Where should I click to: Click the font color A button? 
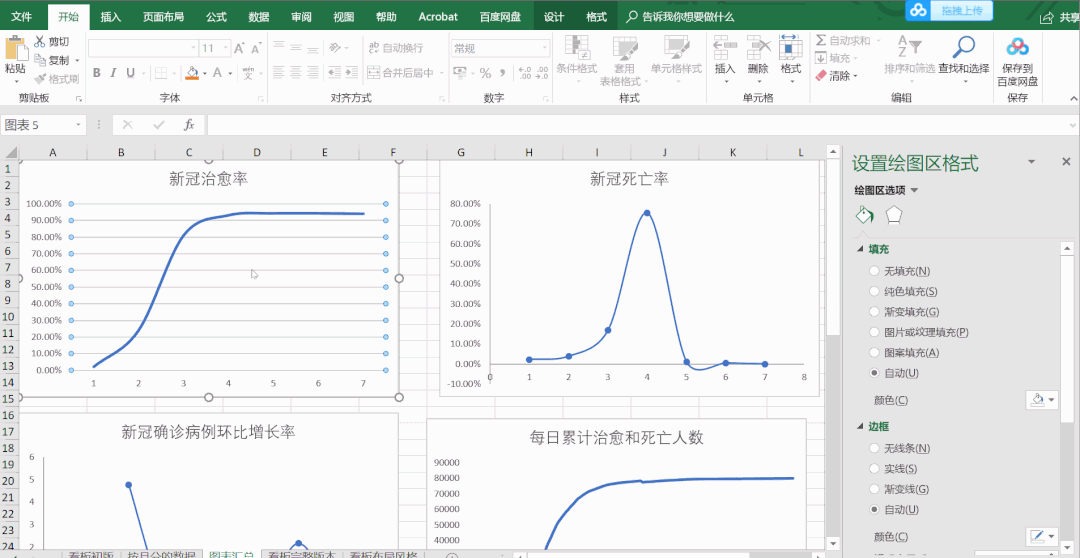(217, 73)
